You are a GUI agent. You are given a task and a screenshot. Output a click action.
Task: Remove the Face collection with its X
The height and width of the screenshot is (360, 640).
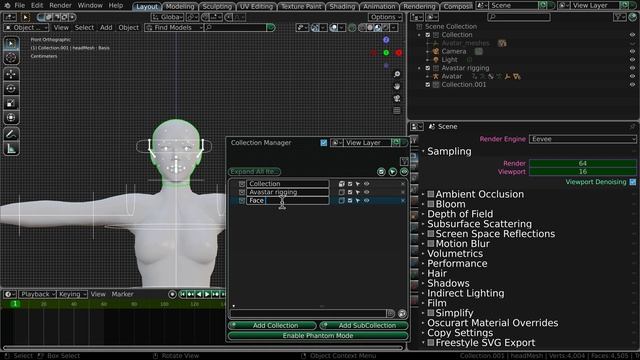[403, 200]
